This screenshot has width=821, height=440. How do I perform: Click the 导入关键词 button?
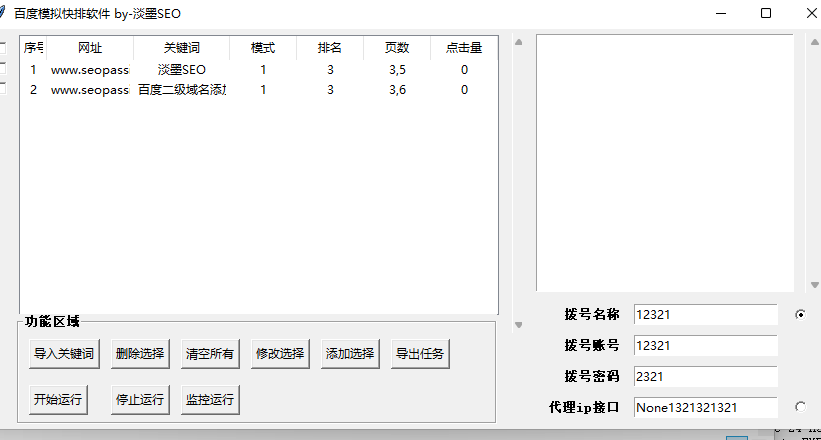tap(64, 354)
